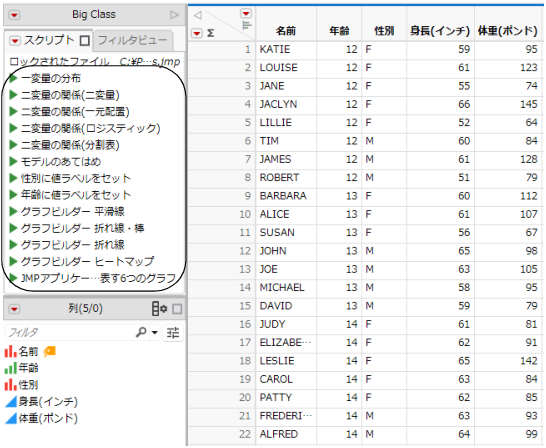Select 体重(ポンド) in the columns list
The image size is (546, 448).
[x=48, y=418]
